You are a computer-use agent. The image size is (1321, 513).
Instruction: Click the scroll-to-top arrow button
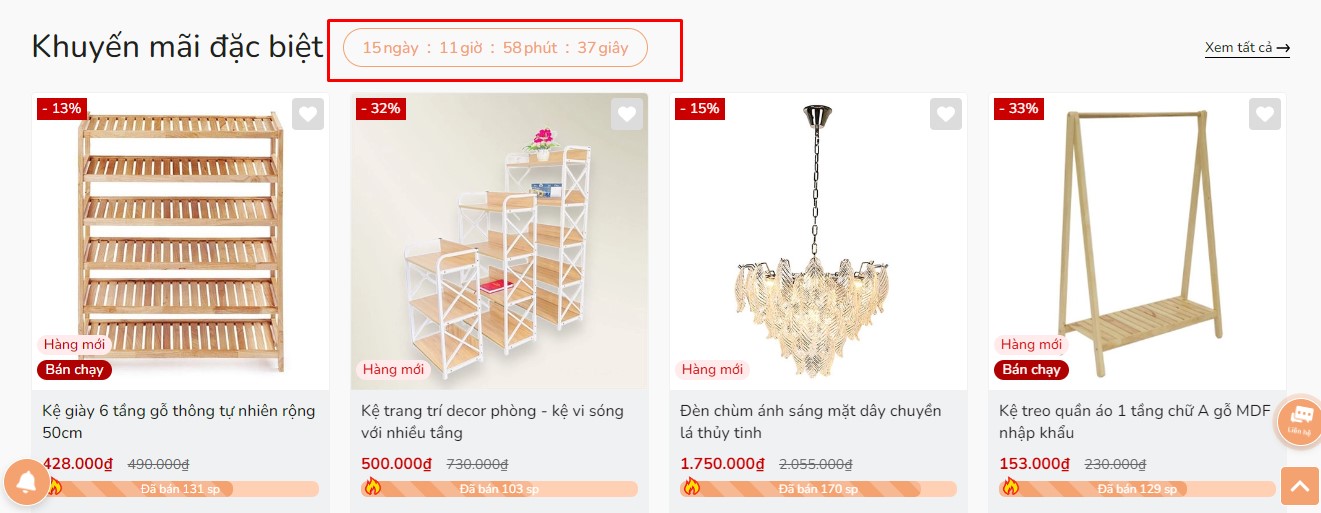[x=1299, y=486]
